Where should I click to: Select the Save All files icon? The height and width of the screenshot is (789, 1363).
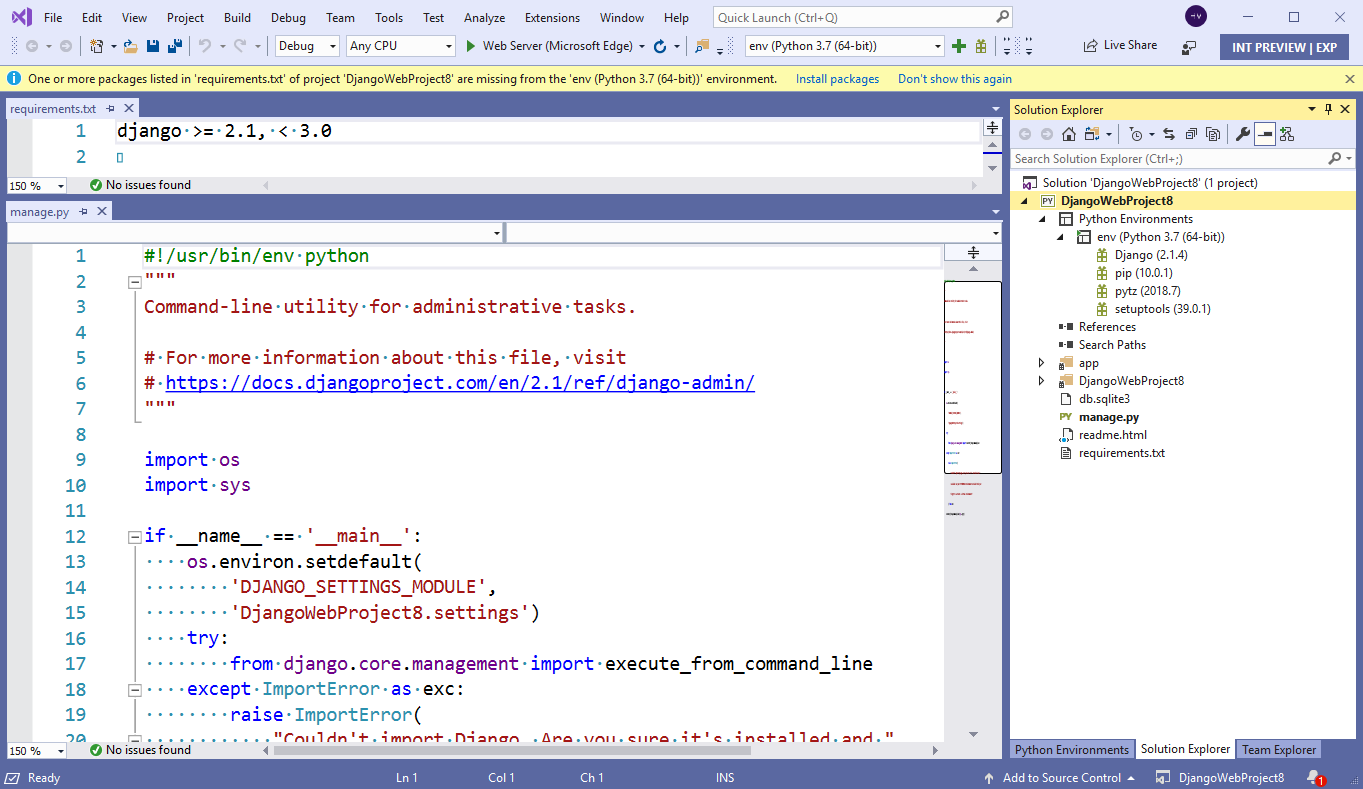click(173, 46)
